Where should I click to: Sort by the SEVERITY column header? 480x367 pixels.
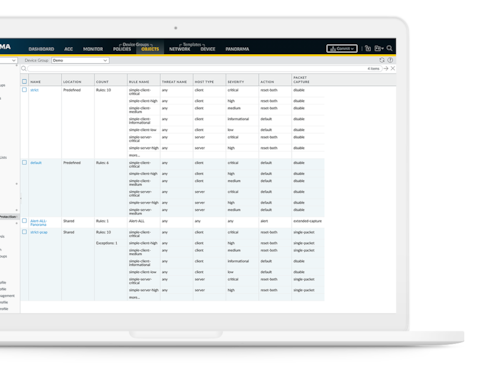(x=236, y=82)
